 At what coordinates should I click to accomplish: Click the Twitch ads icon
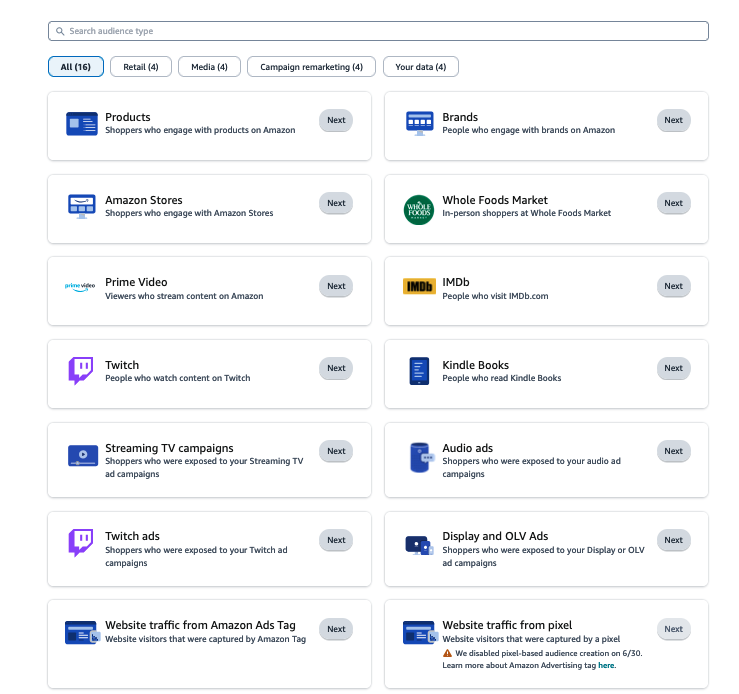[x=81, y=543]
